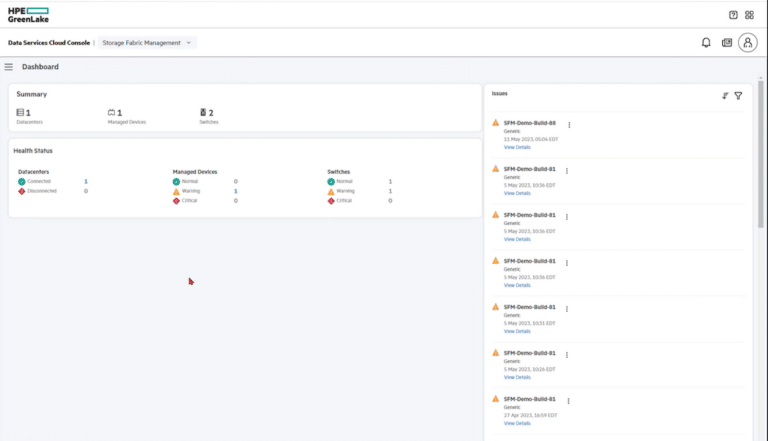Click the page vertical scrollbar

[x=761, y=154]
